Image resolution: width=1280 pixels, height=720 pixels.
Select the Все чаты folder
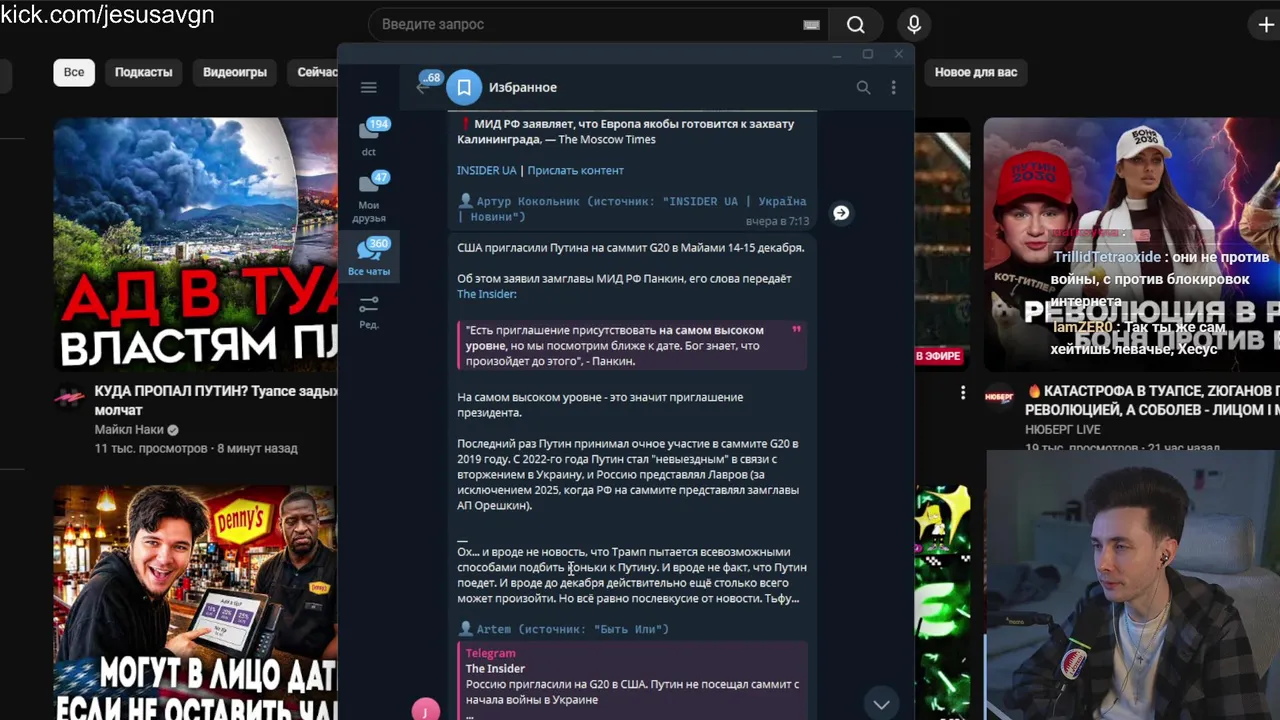tap(369, 256)
